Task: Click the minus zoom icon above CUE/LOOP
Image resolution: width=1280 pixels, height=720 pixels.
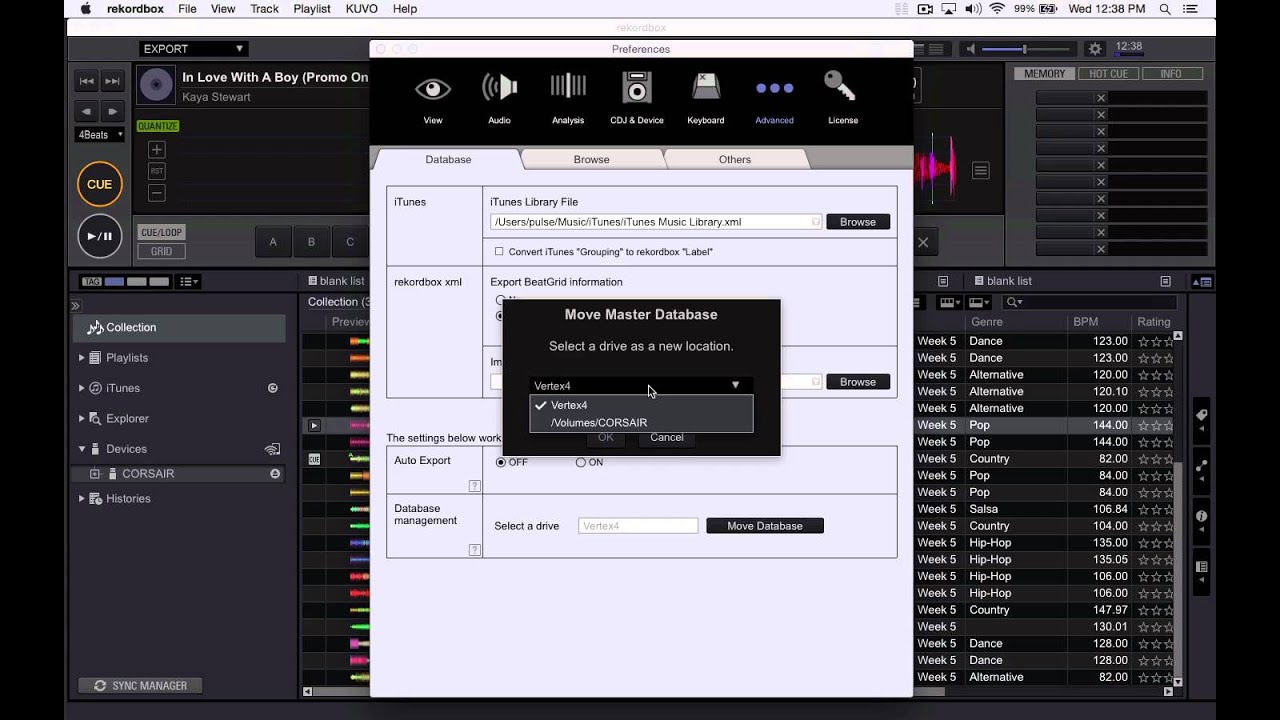Action: click(156, 193)
